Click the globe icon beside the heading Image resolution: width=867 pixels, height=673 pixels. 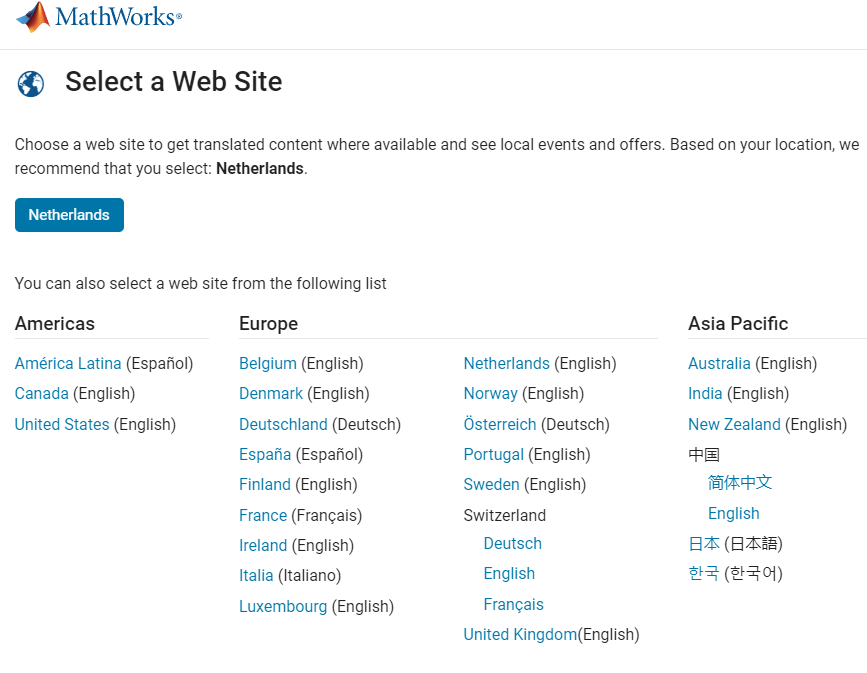coord(30,83)
